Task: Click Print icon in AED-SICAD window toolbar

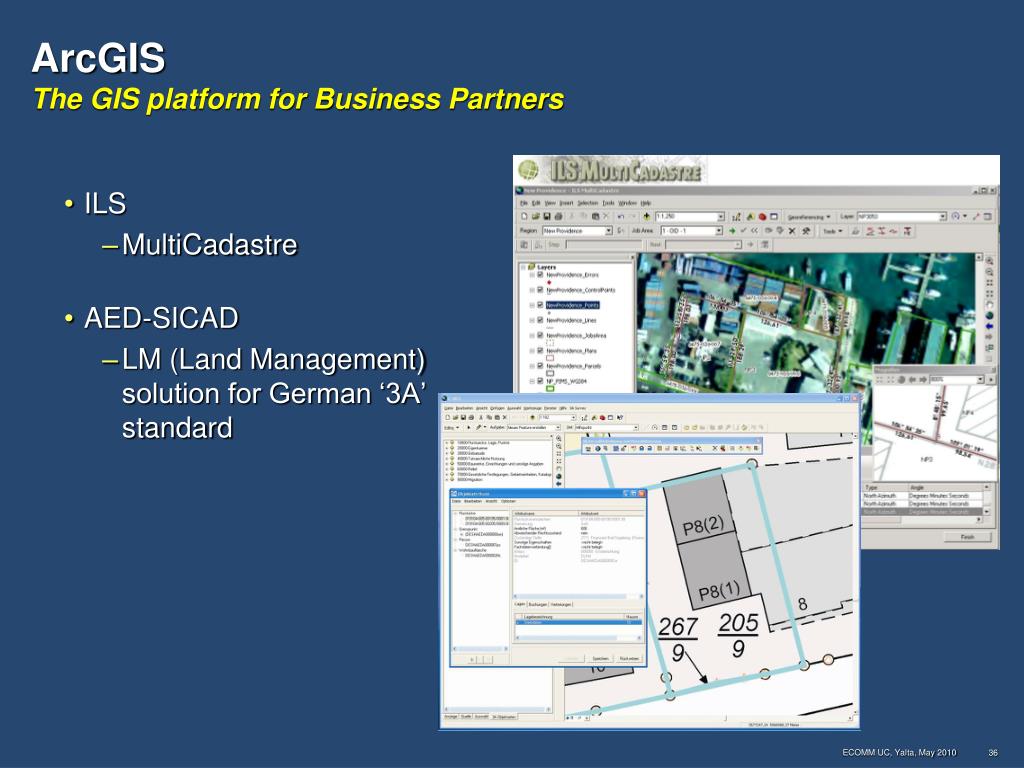Action: 471,417
